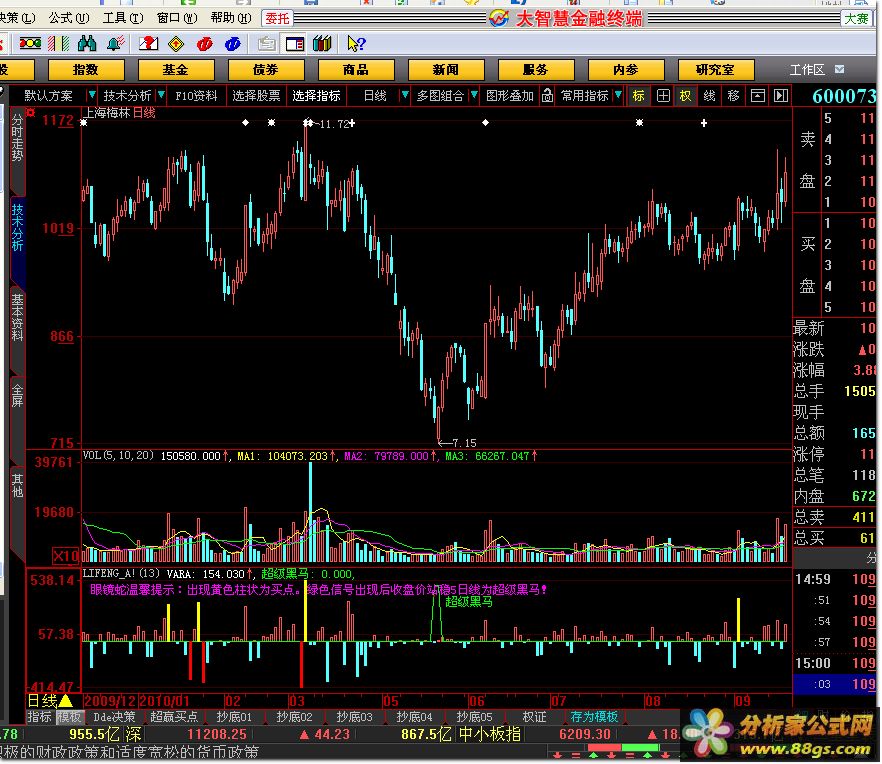The width and height of the screenshot is (882, 764).
Task: Switch to the 研究室 category tab
Action: tap(716, 70)
